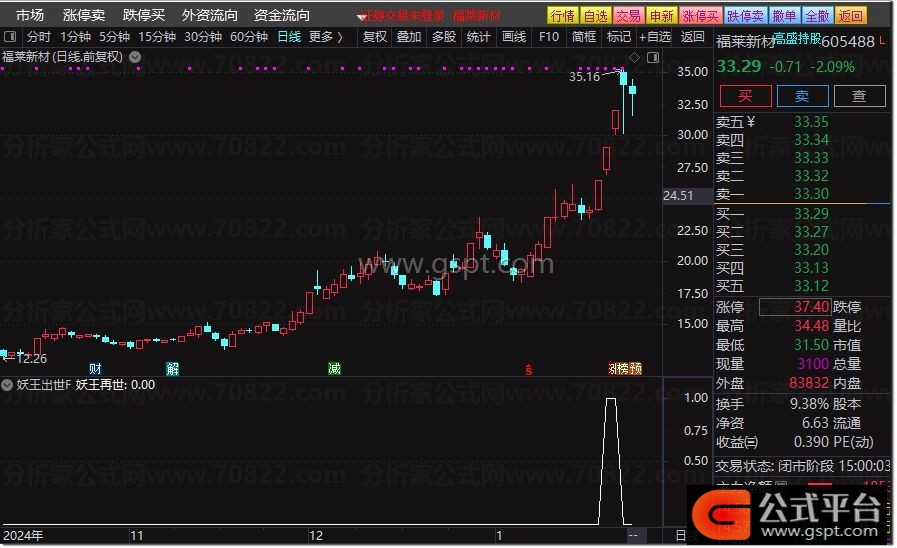Viewport: 897px width, 548px height.
Task: Click the 申新 button
Action: [662, 16]
